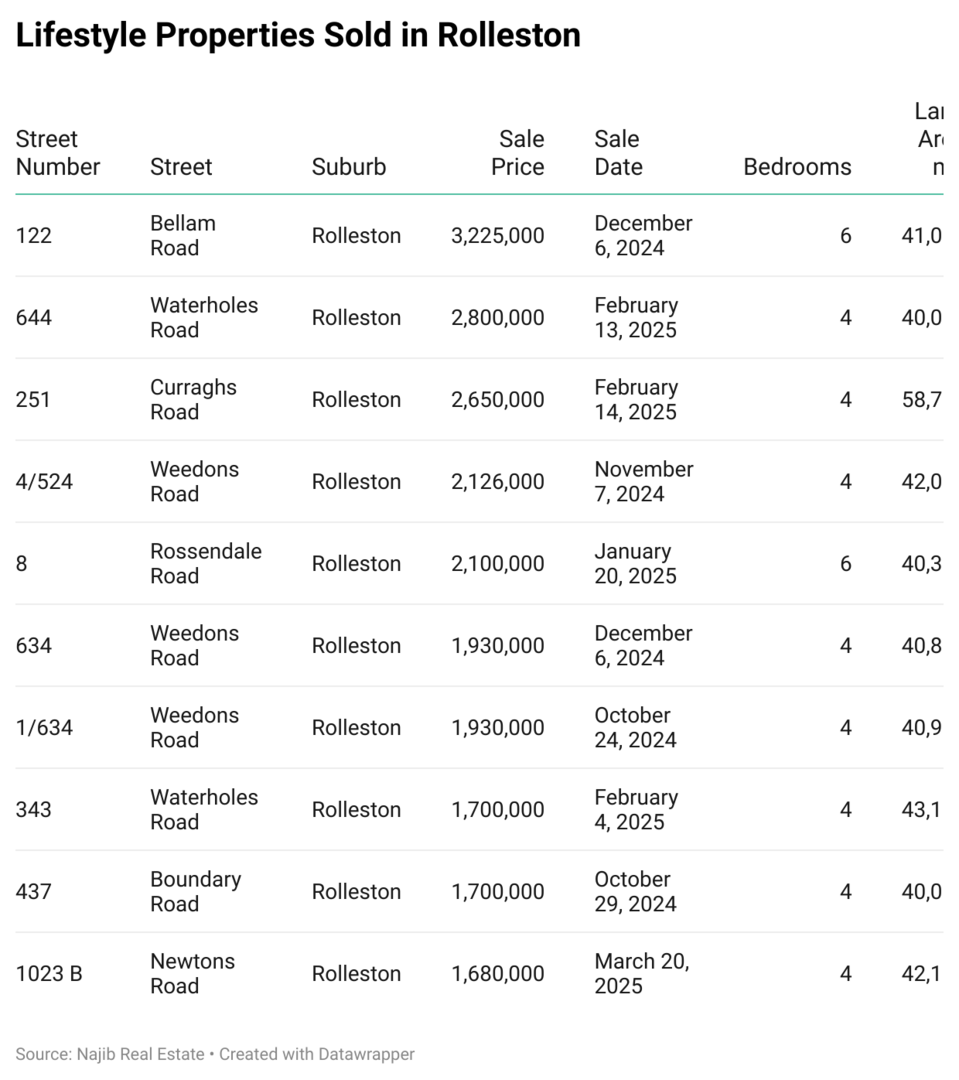959x1080 pixels.
Task: Click the 2,126,000 sale price cell
Action: click(x=498, y=482)
